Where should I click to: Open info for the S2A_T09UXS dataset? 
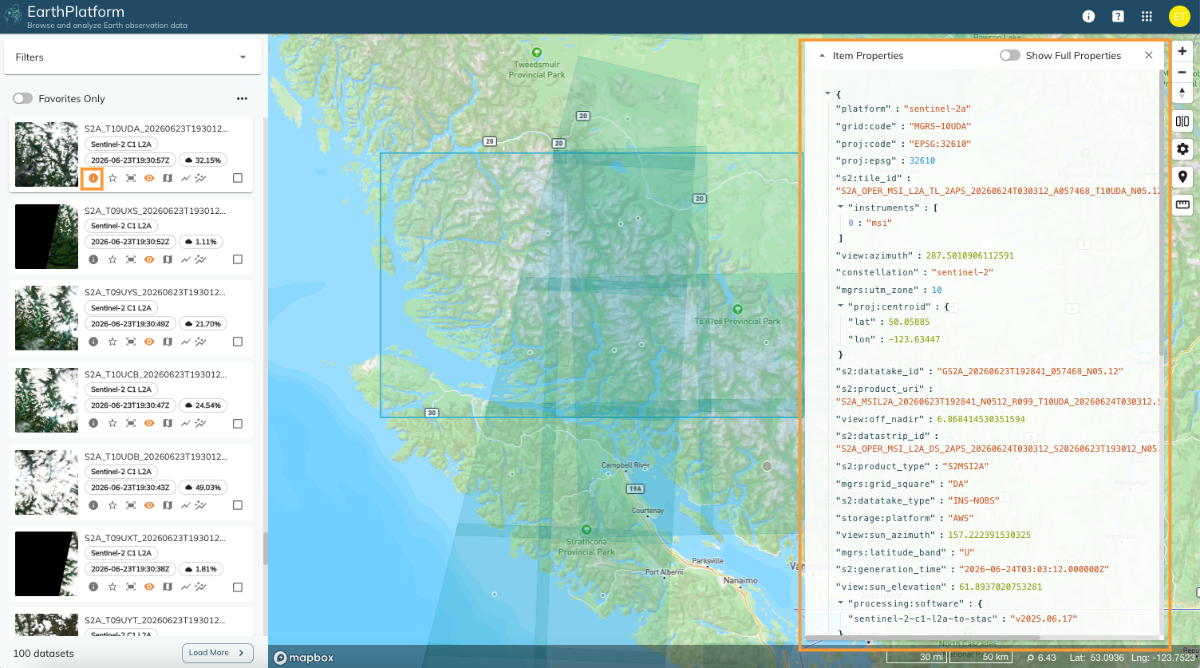coord(93,259)
